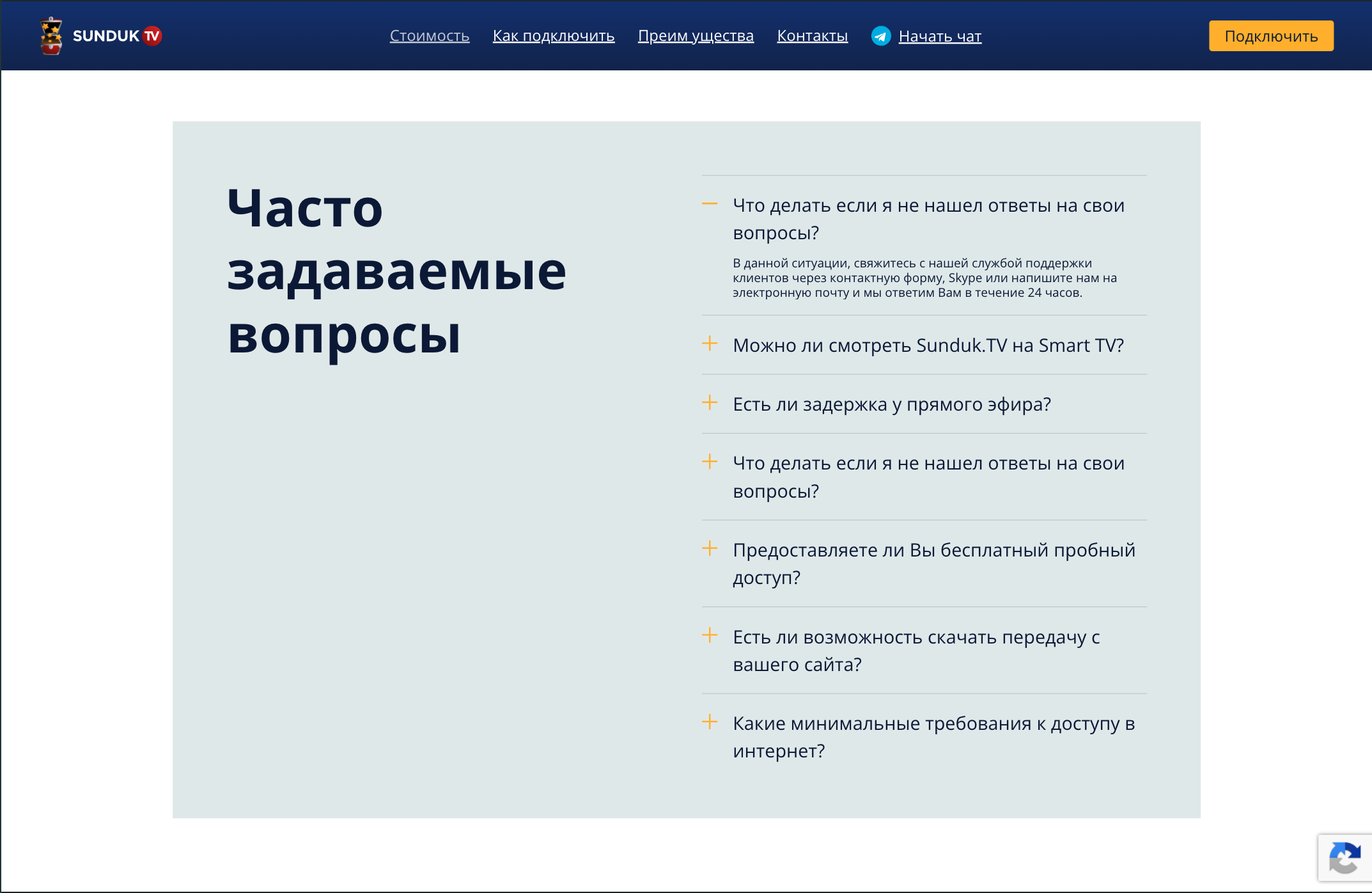Expand plus icon of collapsed не нашел ответы question
This screenshot has width=1372, height=893.
[x=710, y=461]
